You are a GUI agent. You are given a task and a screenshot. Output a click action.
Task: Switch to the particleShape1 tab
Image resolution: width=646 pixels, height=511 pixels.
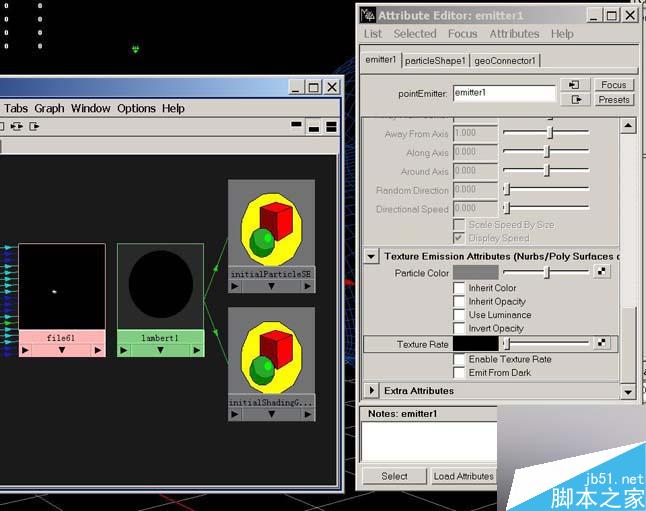pyautogui.click(x=435, y=61)
